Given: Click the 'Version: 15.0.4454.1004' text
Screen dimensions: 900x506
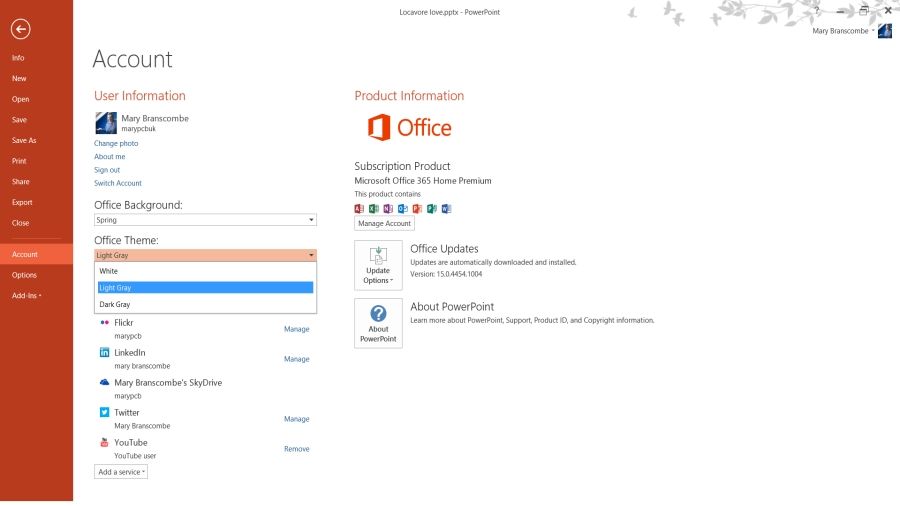Looking at the screenshot, I should pos(446,274).
